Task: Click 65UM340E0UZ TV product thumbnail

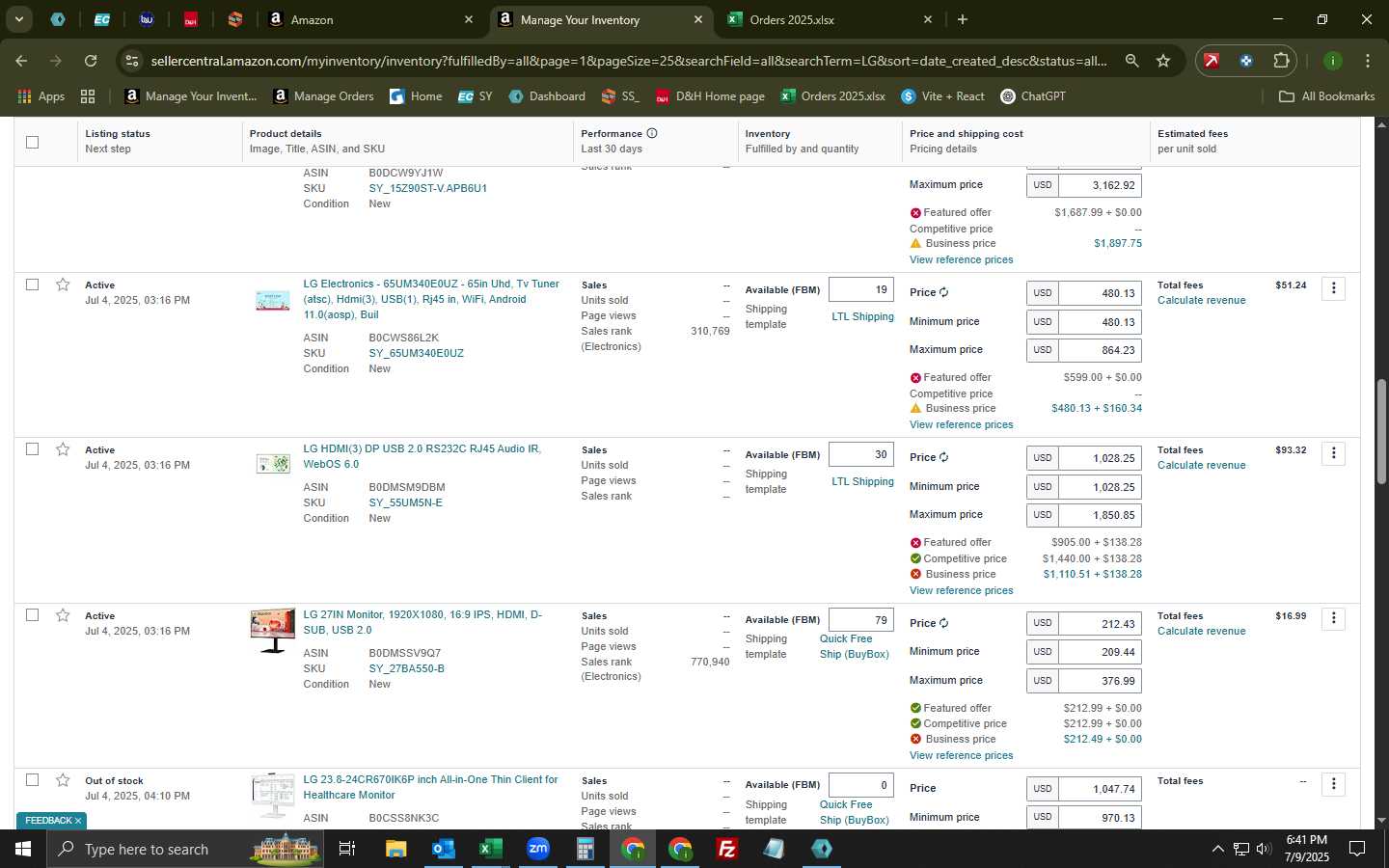Action: (273, 301)
